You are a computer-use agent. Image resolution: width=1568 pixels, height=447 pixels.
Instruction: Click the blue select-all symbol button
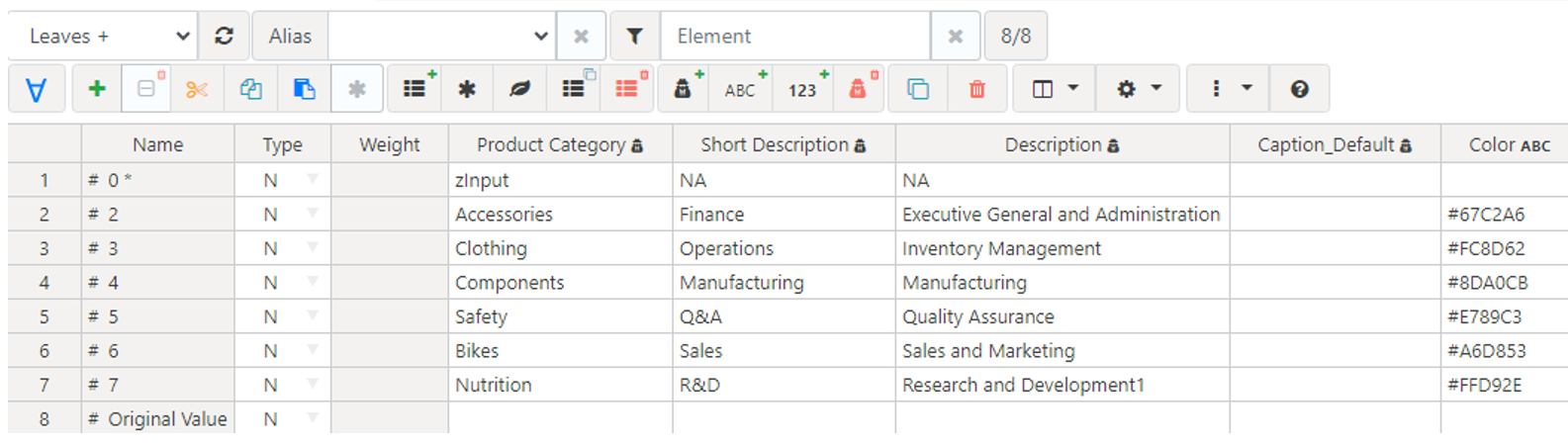click(x=37, y=89)
